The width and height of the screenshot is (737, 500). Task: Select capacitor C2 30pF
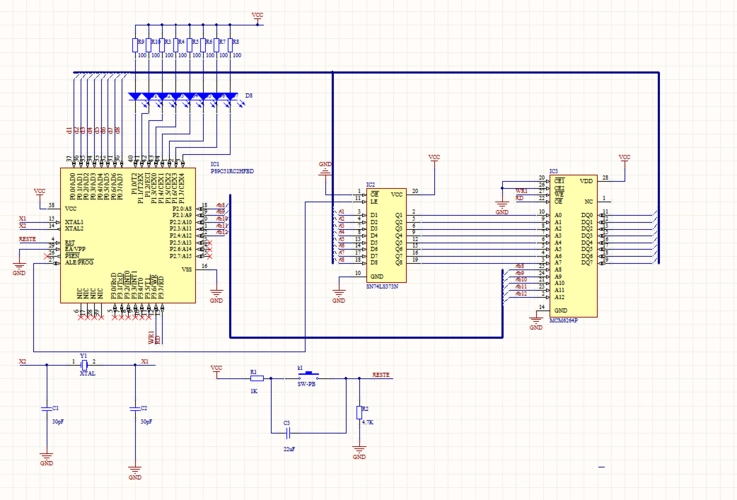pyautogui.click(x=133, y=409)
